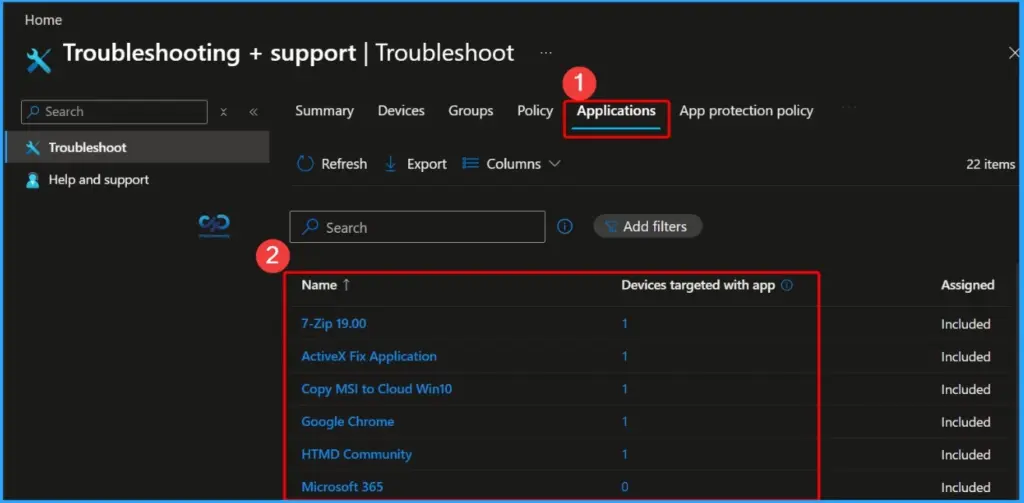Click Included in the 7-Zip 19.00 row
The image size is (1024, 503).
point(965,324)
